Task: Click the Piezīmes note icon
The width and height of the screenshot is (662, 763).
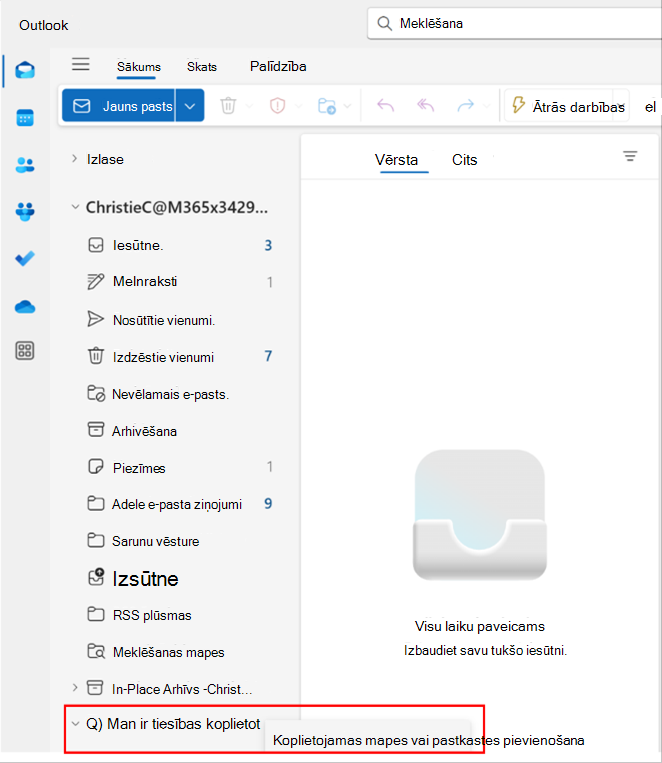Action: [x=96, y=467]
